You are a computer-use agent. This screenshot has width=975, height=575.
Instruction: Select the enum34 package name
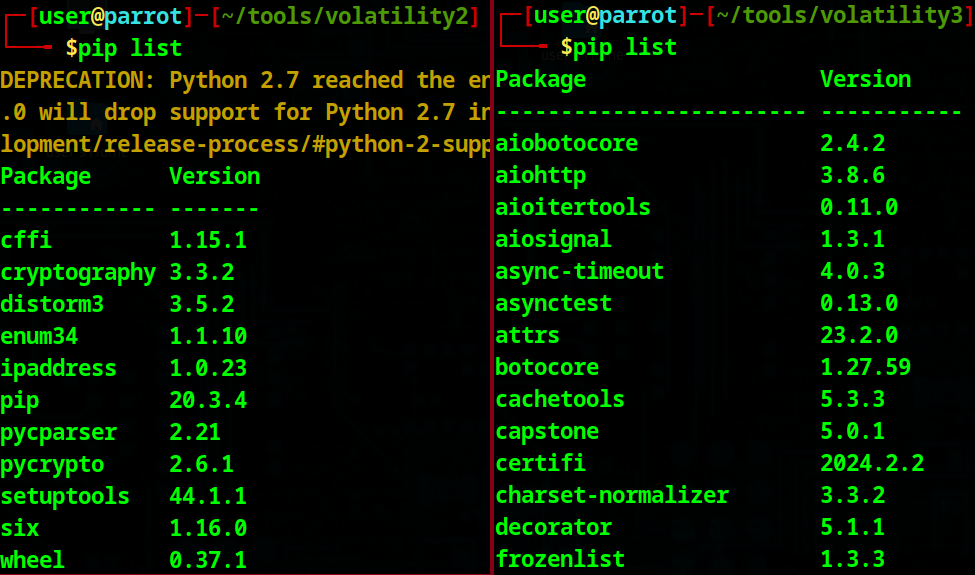(x=39, y=336)
